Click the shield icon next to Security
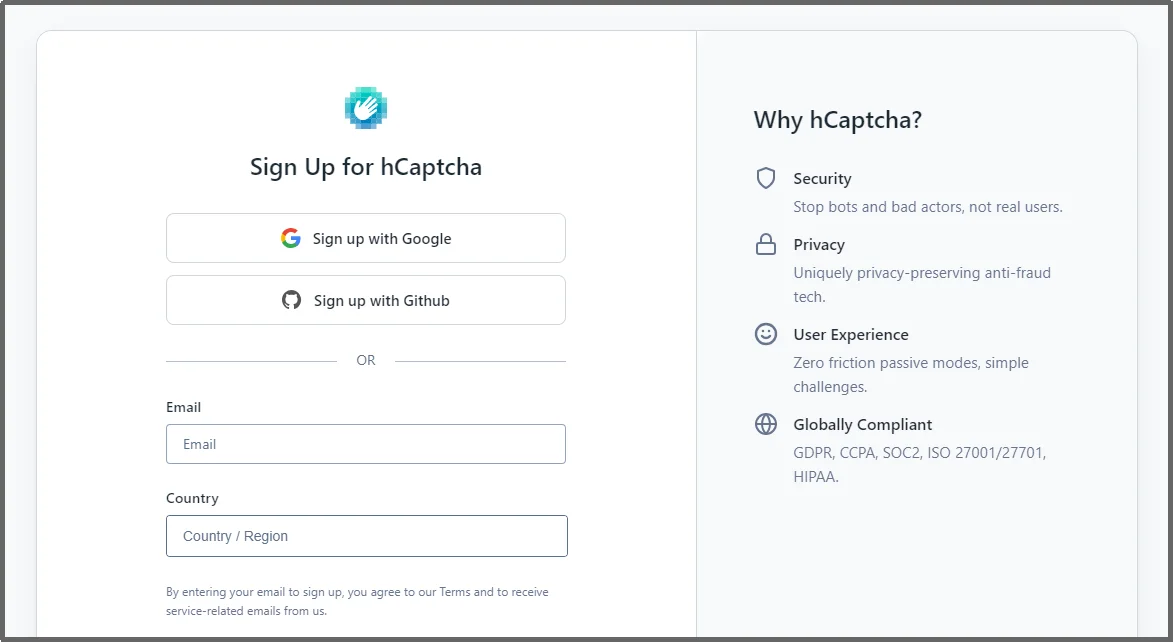1173x643 pixels. click(765, 178)
